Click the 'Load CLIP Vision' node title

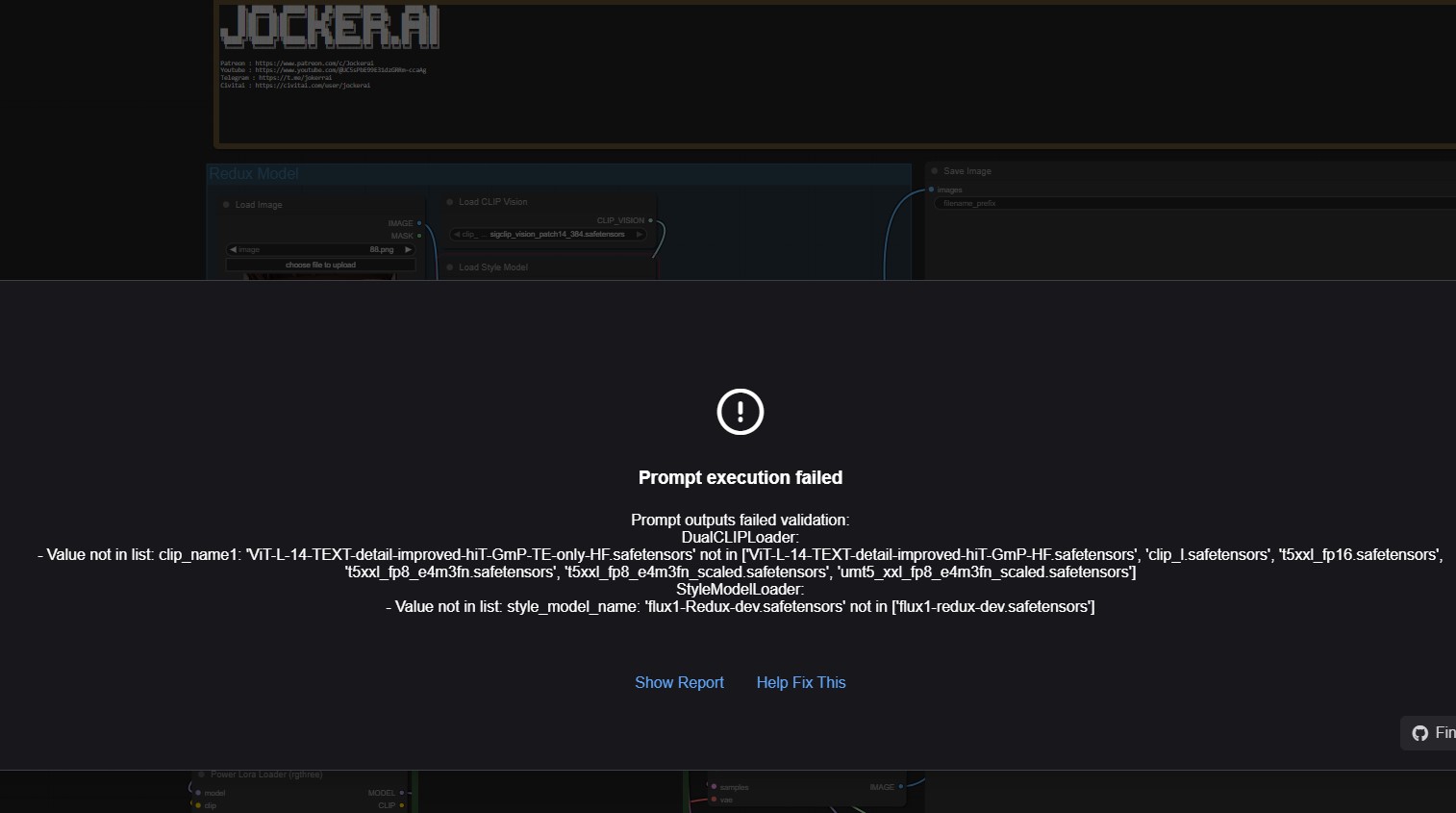tap(493, 202)
